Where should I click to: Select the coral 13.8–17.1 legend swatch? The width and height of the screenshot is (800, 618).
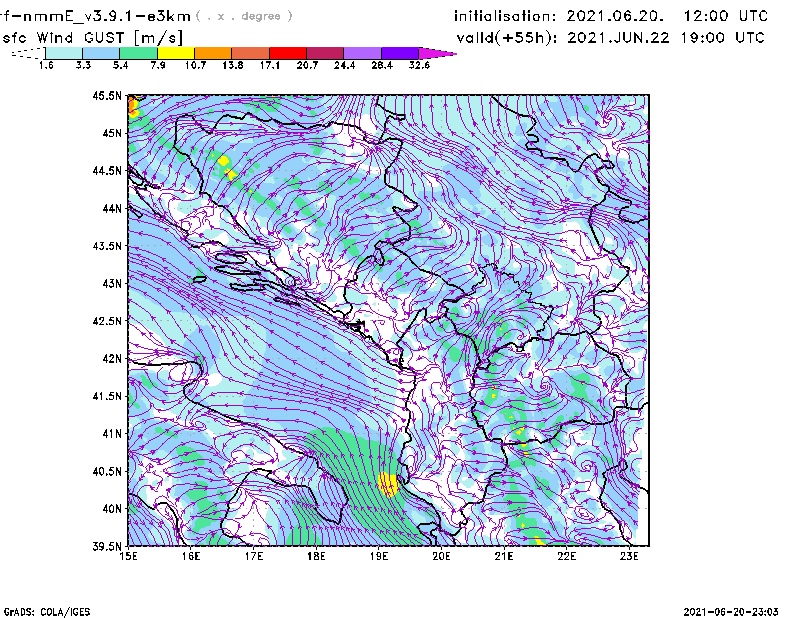coord(251,53)
